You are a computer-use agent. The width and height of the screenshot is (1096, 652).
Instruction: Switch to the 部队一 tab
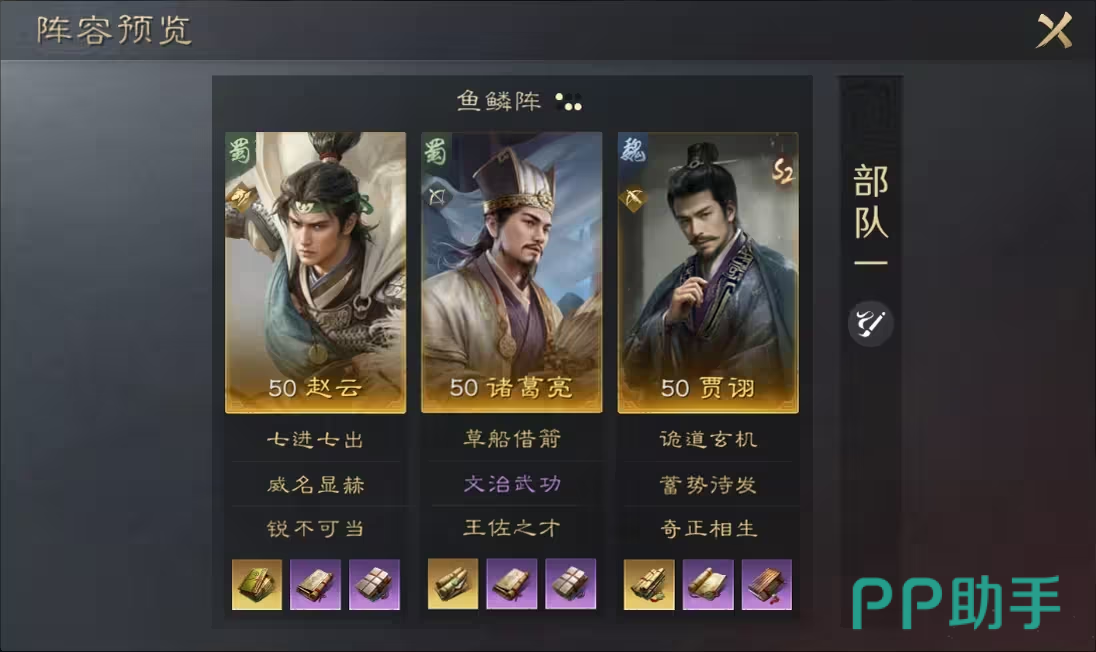coord(870,215)
